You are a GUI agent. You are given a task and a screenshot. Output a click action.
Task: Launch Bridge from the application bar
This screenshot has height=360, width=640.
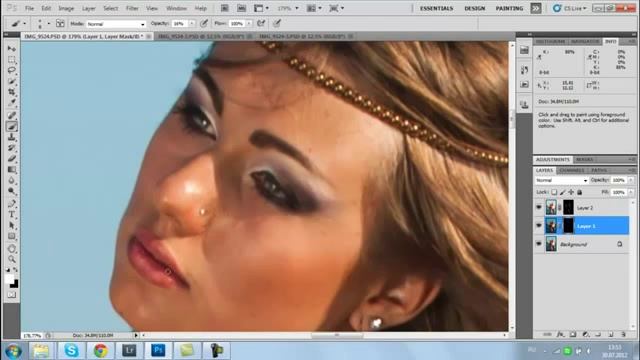coord(224,8)
